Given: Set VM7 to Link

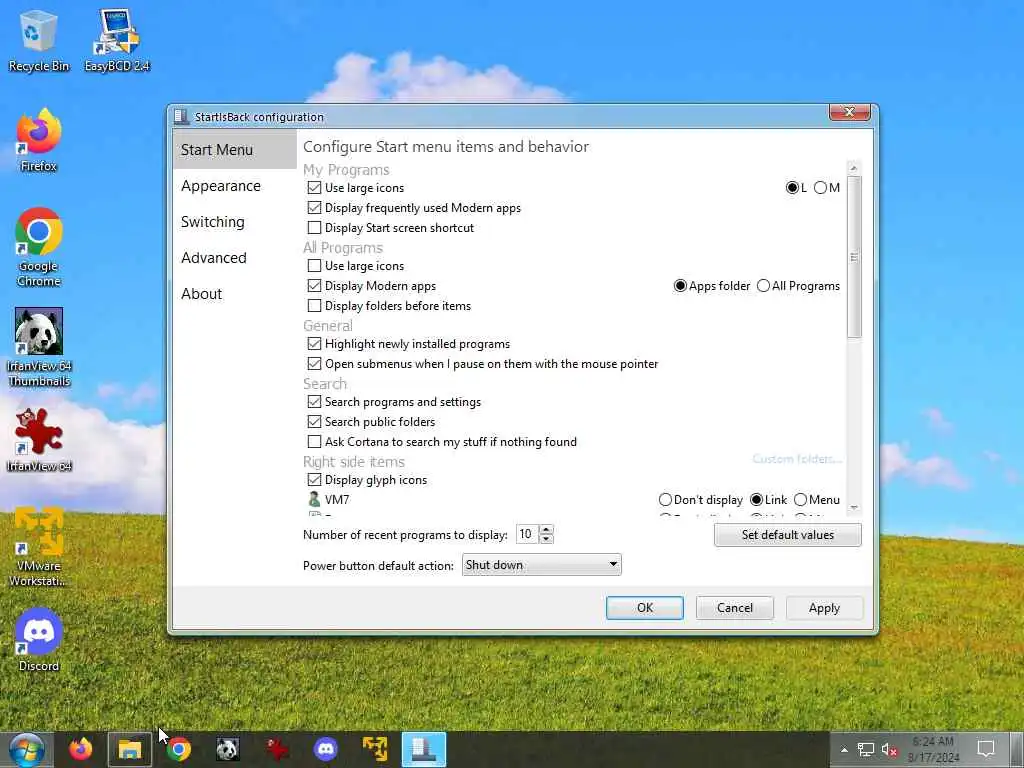Looking at the screenshot, I should coord(757,500).
